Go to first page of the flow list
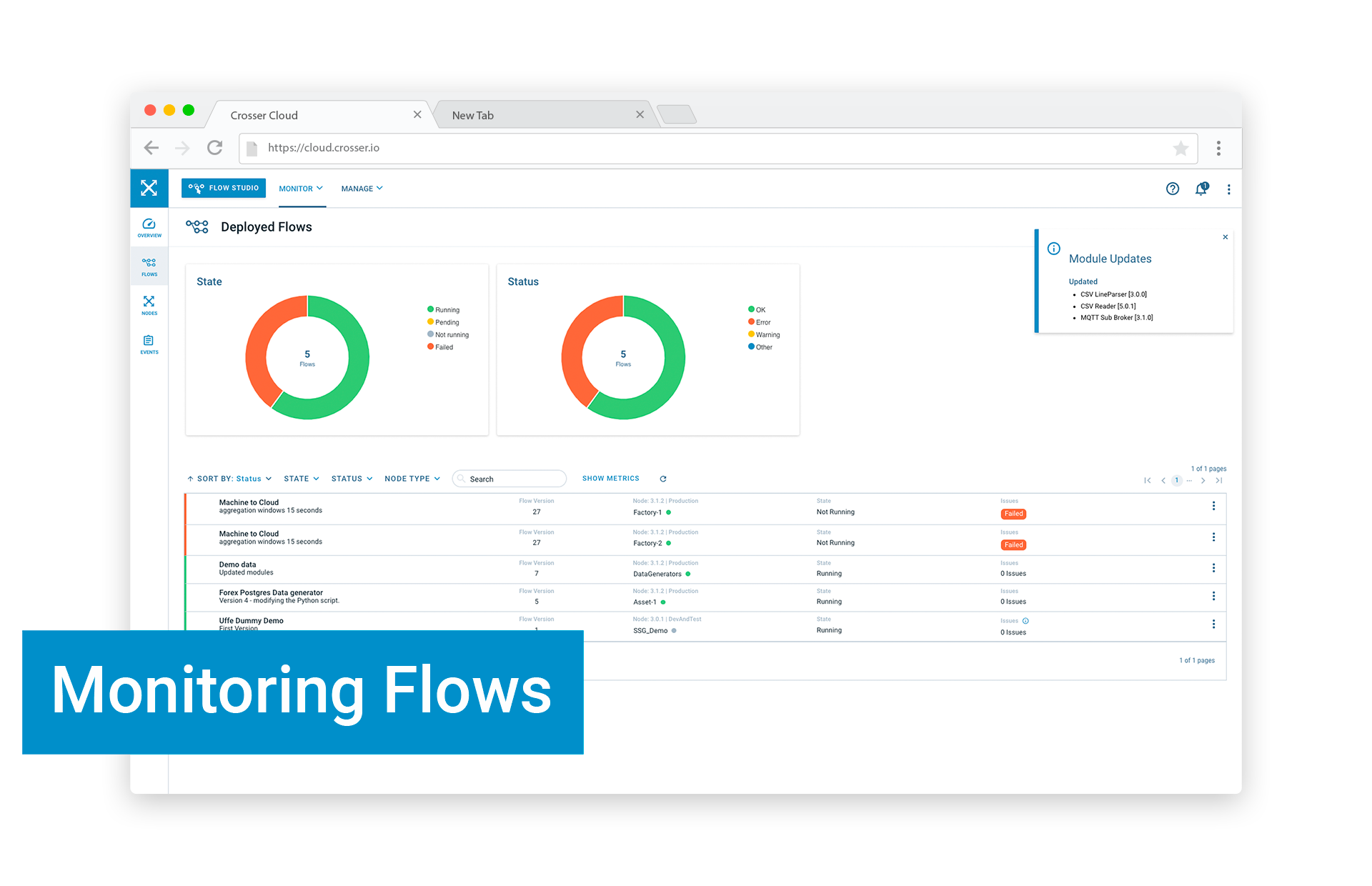The height and width of the screenshot is (886, 1372). point(1148,480)
